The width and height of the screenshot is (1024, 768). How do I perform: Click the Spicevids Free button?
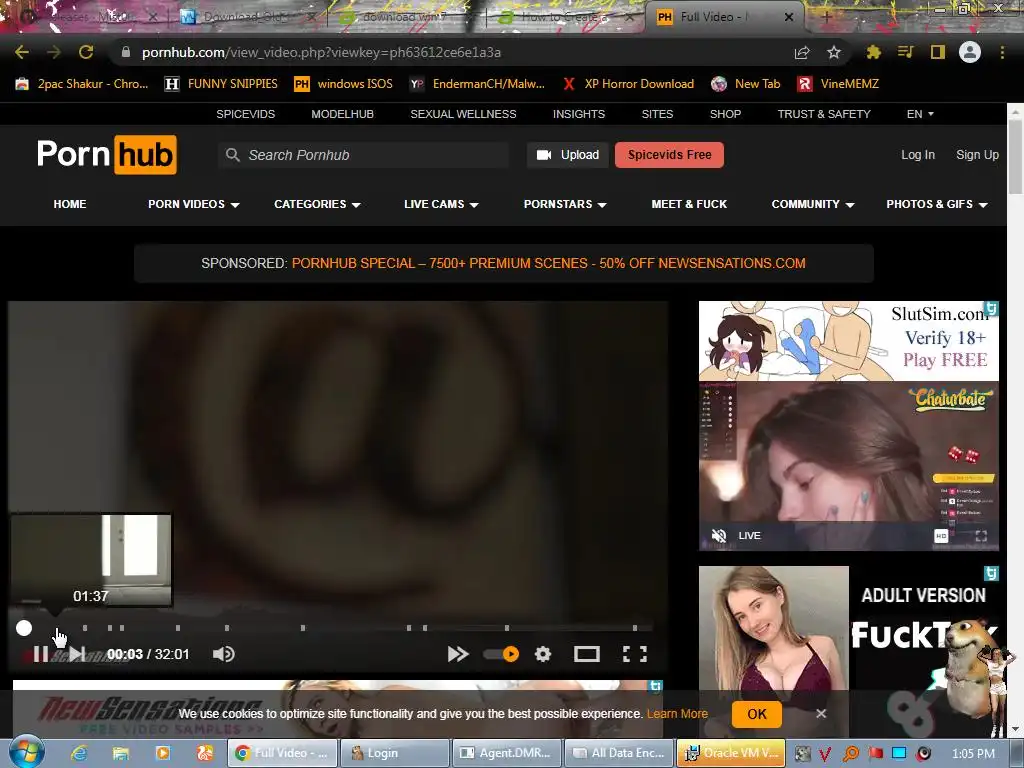(x=669, y=155)
